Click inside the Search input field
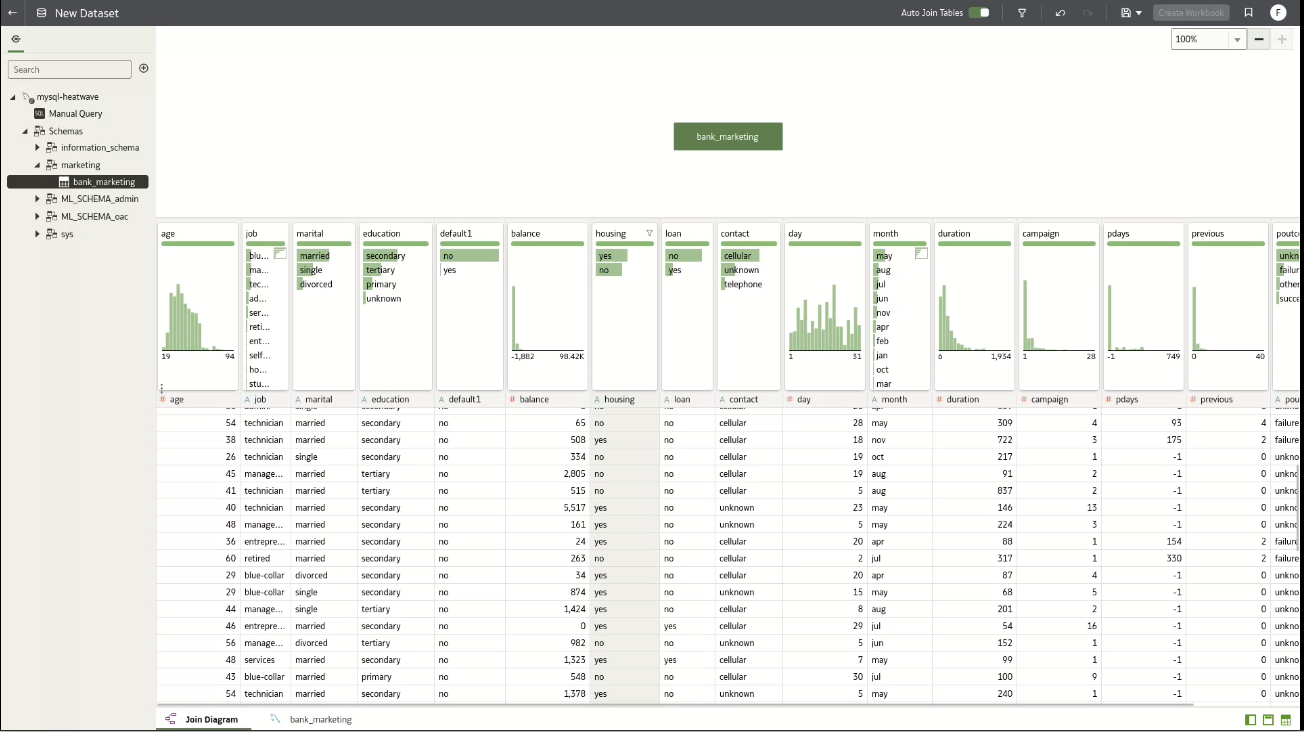This screenshot has width=1304, height=732. pyautogui.click(x=68, y=68)
